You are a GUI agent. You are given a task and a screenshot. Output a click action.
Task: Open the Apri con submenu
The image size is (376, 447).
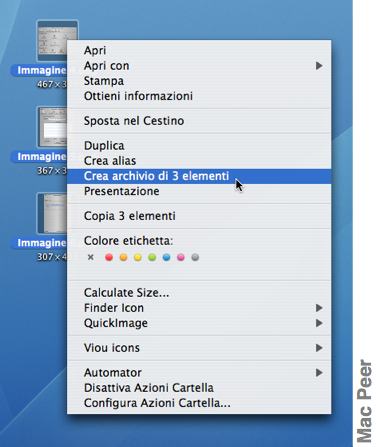click(199, 66)
